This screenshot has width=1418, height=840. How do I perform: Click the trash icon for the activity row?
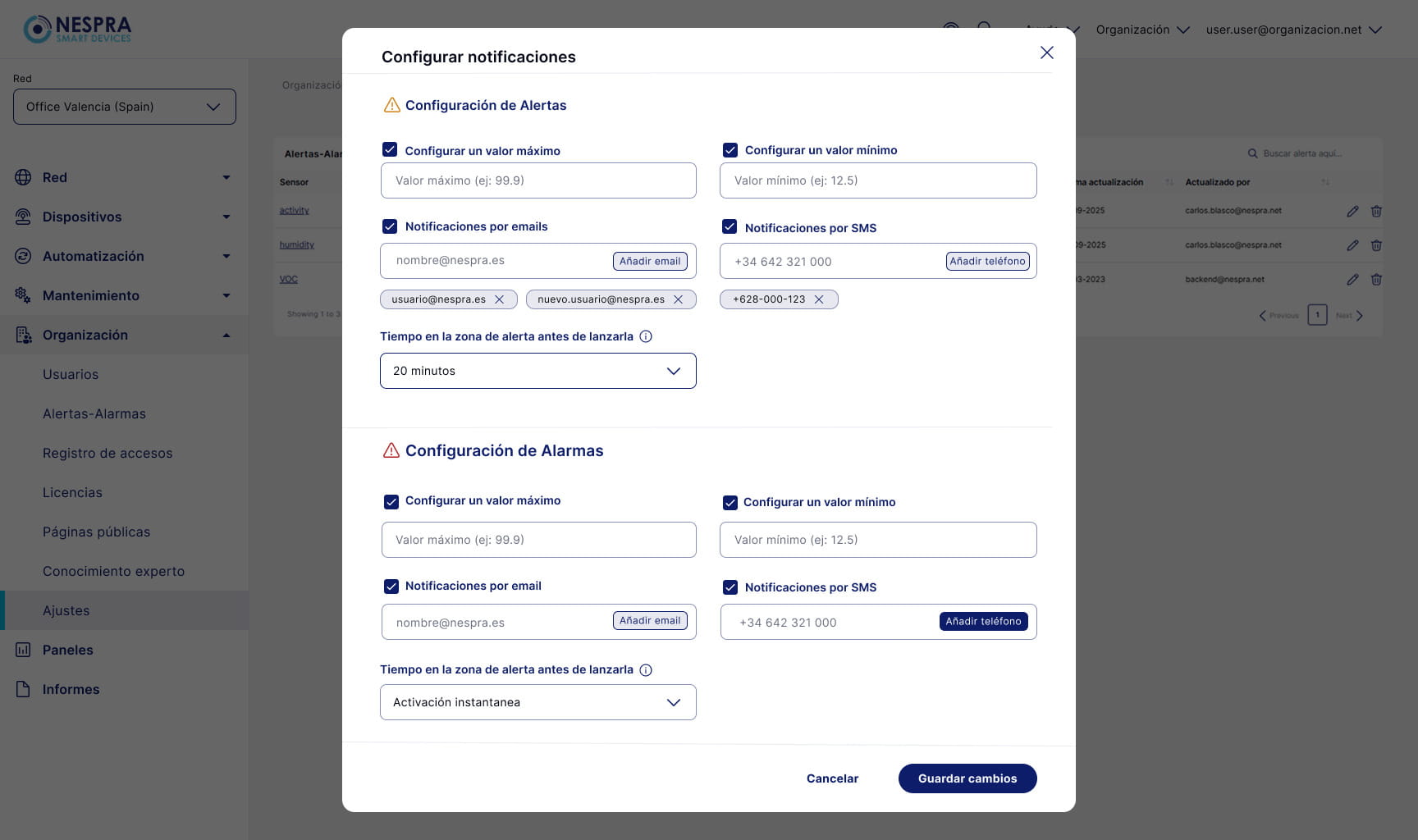click(x=1376, y=211)
